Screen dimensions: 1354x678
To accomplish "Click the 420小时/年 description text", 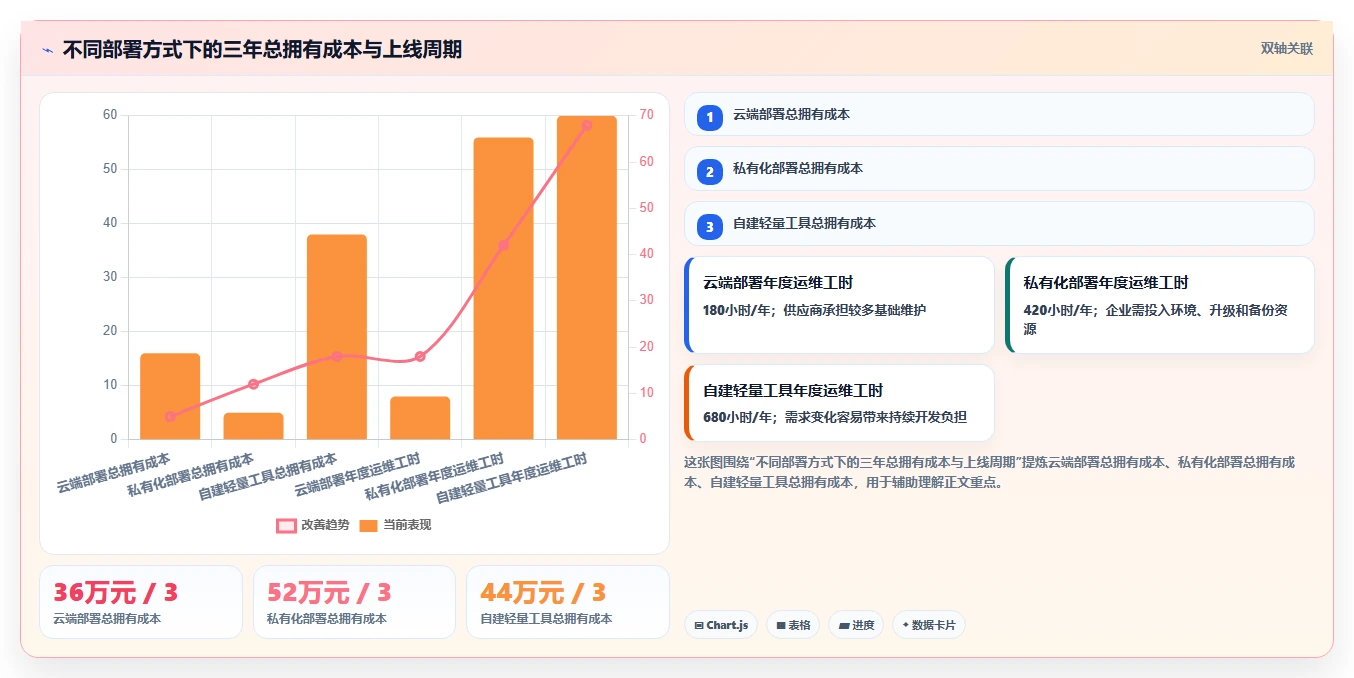I will pyautogui.click(x=1155, y=319).
